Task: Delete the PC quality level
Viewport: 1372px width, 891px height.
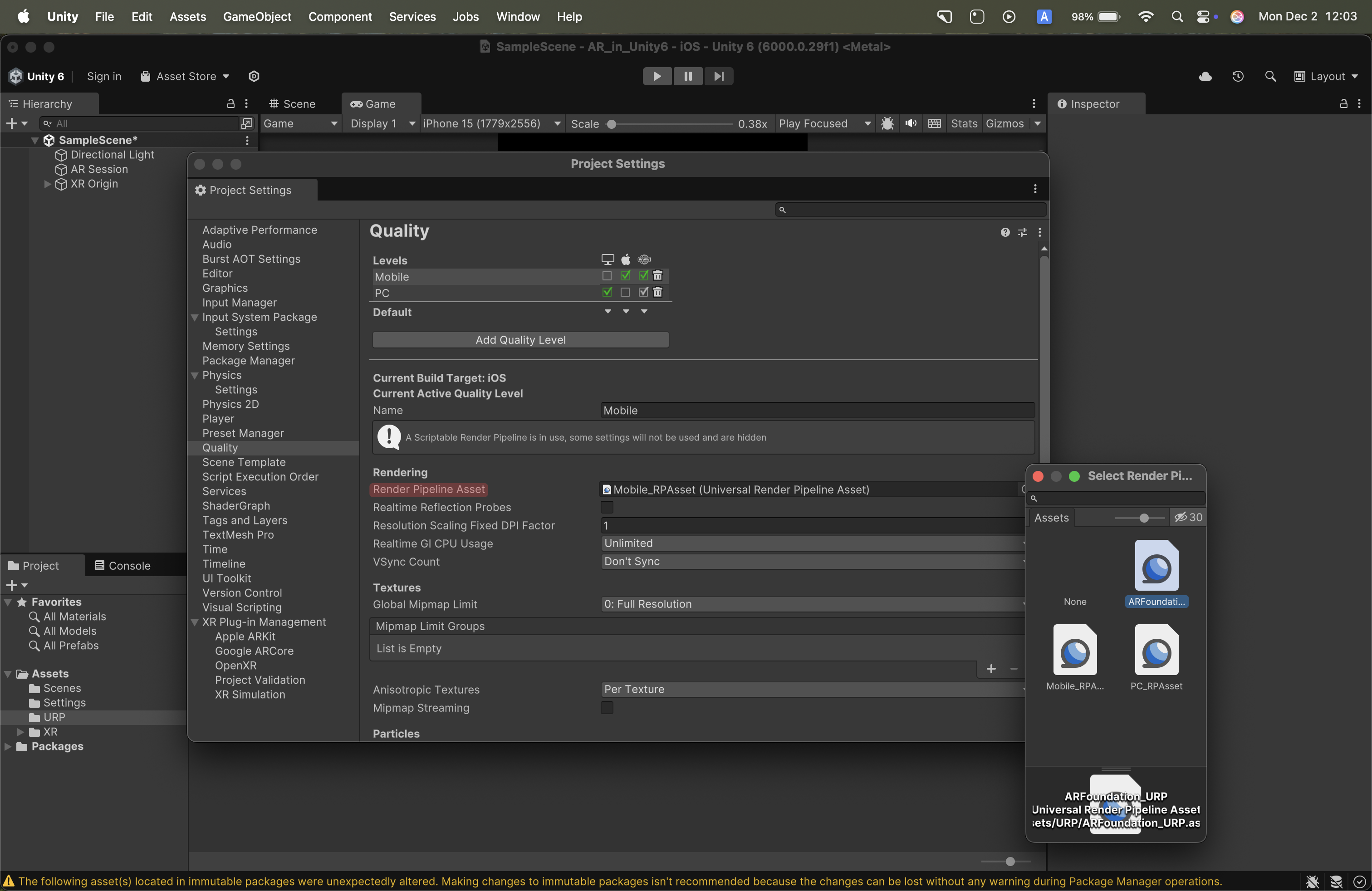Action: tap(658, 292)
